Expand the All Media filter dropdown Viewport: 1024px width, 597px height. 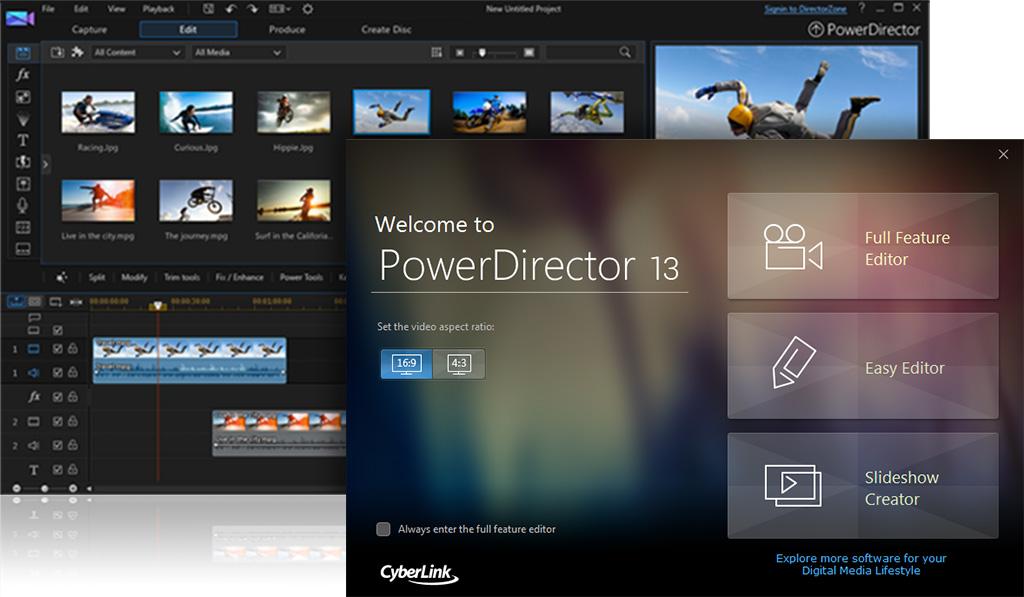[x=238, y=52]
